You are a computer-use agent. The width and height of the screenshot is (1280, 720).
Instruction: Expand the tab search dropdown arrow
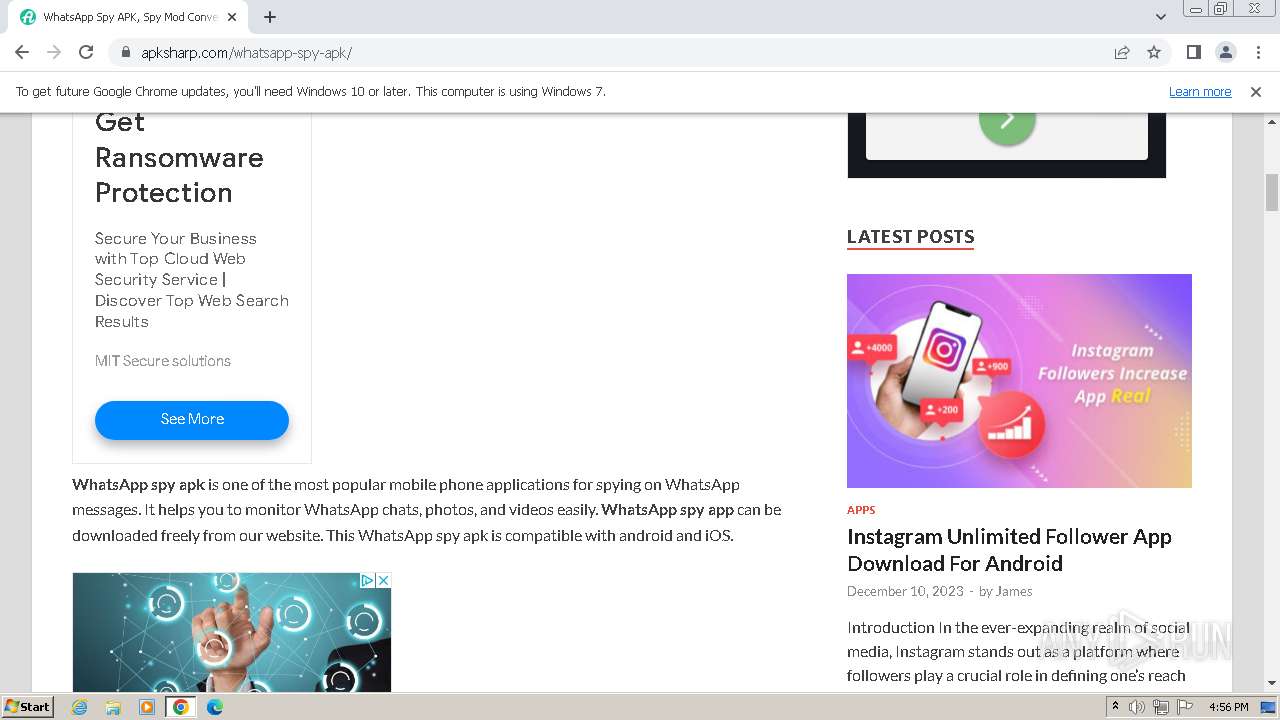point(1160,17)
